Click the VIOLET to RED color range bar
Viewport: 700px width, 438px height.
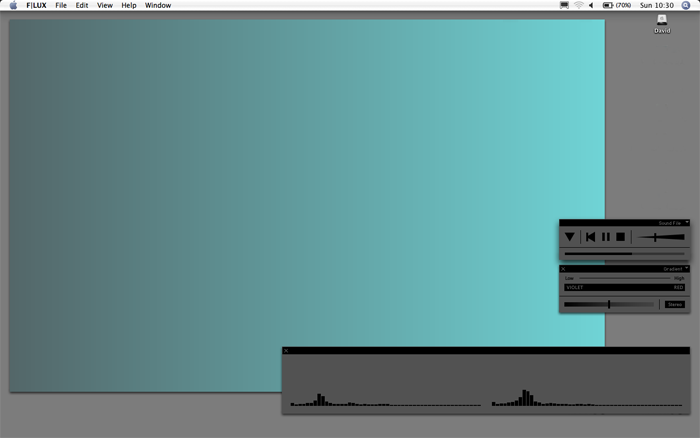(625, 288)
